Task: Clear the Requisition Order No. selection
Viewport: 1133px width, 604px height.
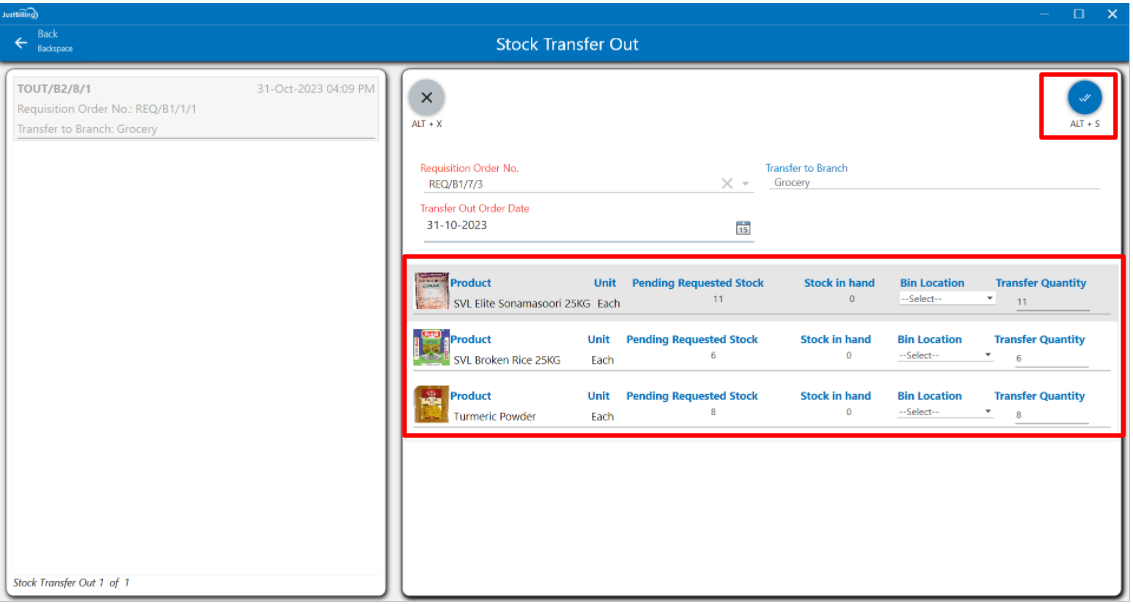Action: click(727, 184)
